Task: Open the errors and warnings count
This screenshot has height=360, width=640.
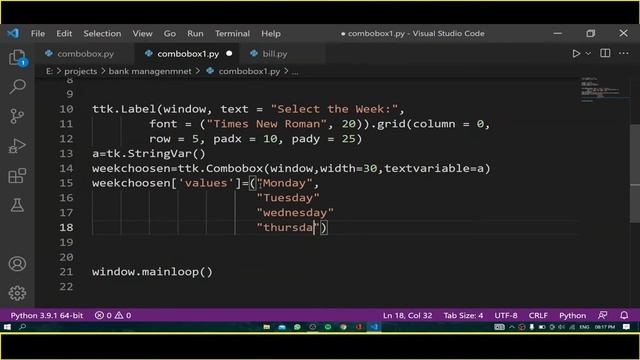Action: pos(113,315)
